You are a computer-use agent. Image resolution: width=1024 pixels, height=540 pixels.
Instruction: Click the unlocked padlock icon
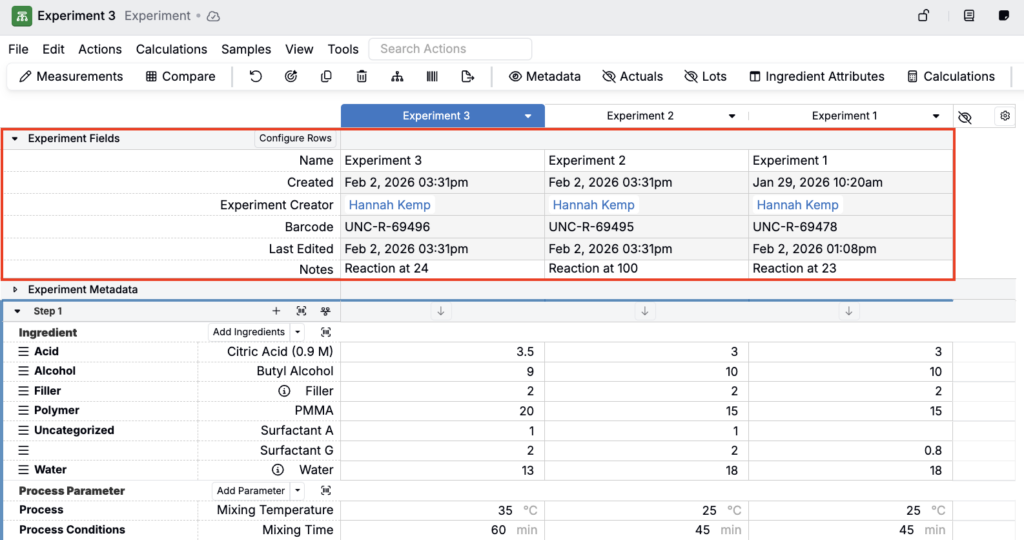pyautogui.click(x=925, y=16)
